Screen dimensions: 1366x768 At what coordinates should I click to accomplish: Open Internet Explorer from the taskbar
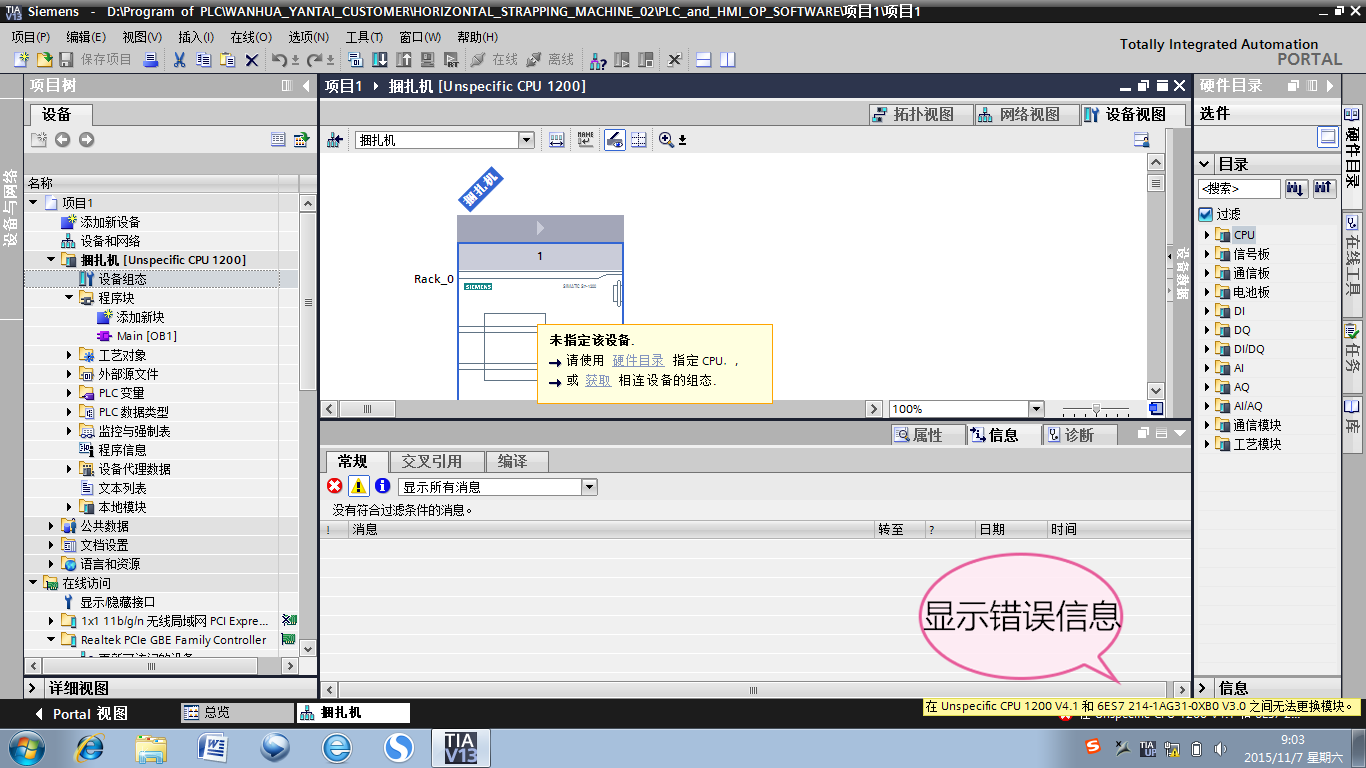91,748
